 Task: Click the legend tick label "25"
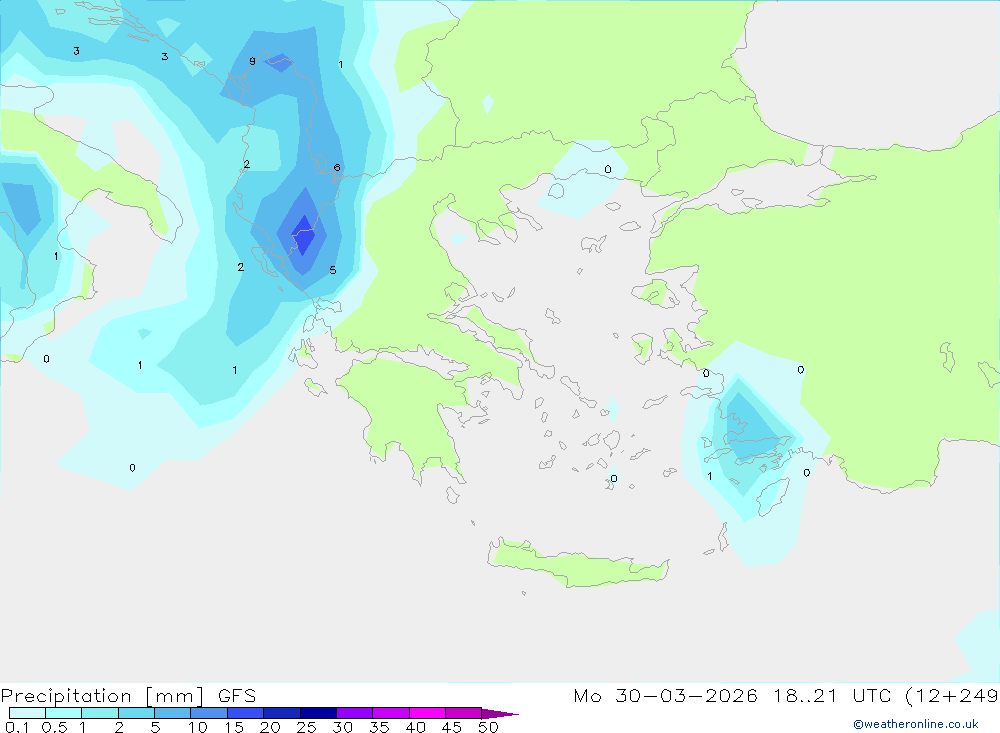[306, 727]
